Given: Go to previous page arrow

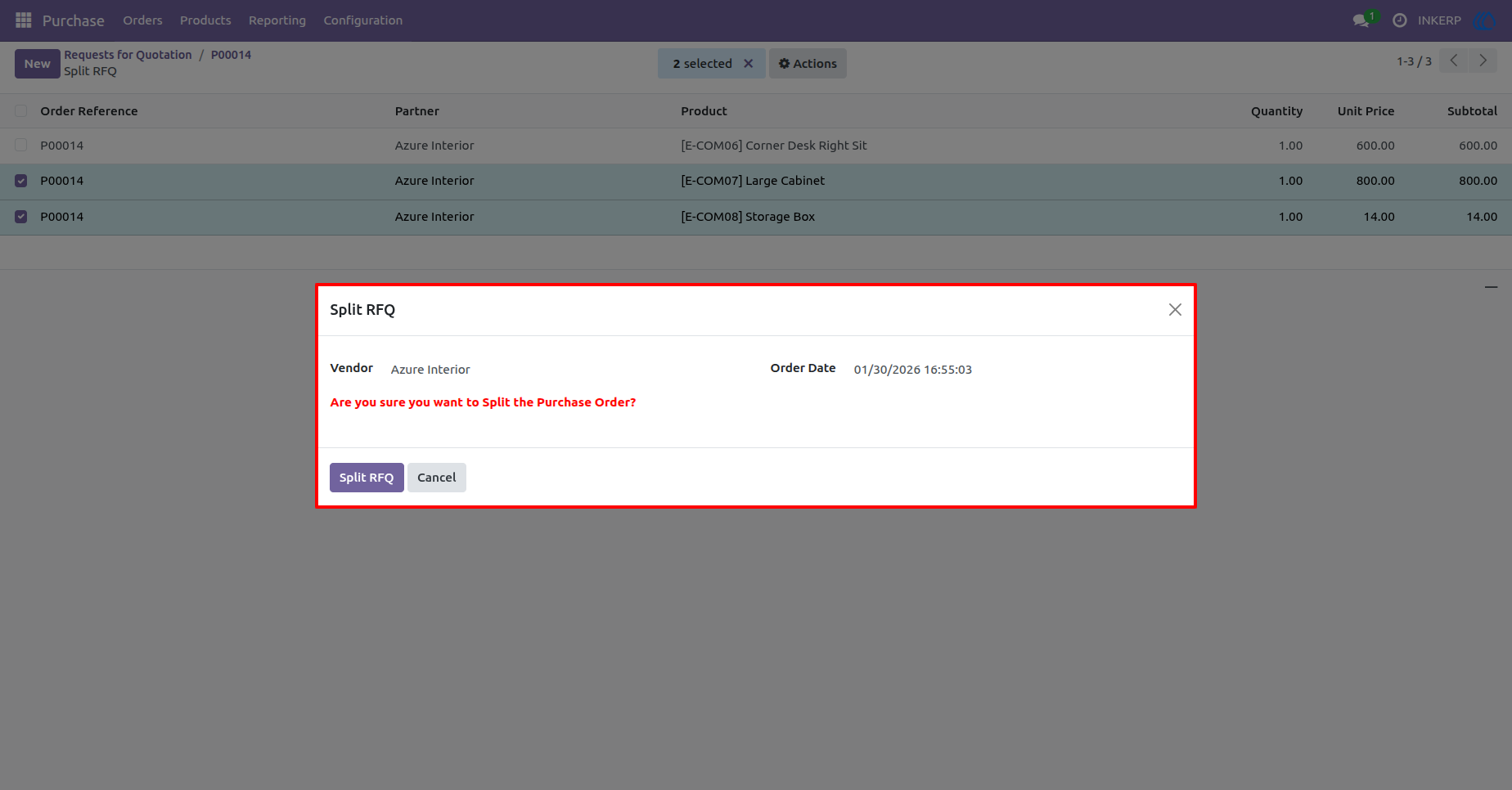Looking at the screenshot, I should click(x=1453, y=61).
